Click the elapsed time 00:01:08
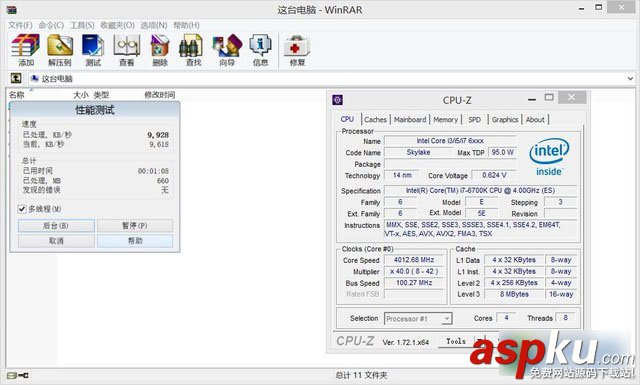640x385 pixels. (153, 171)
